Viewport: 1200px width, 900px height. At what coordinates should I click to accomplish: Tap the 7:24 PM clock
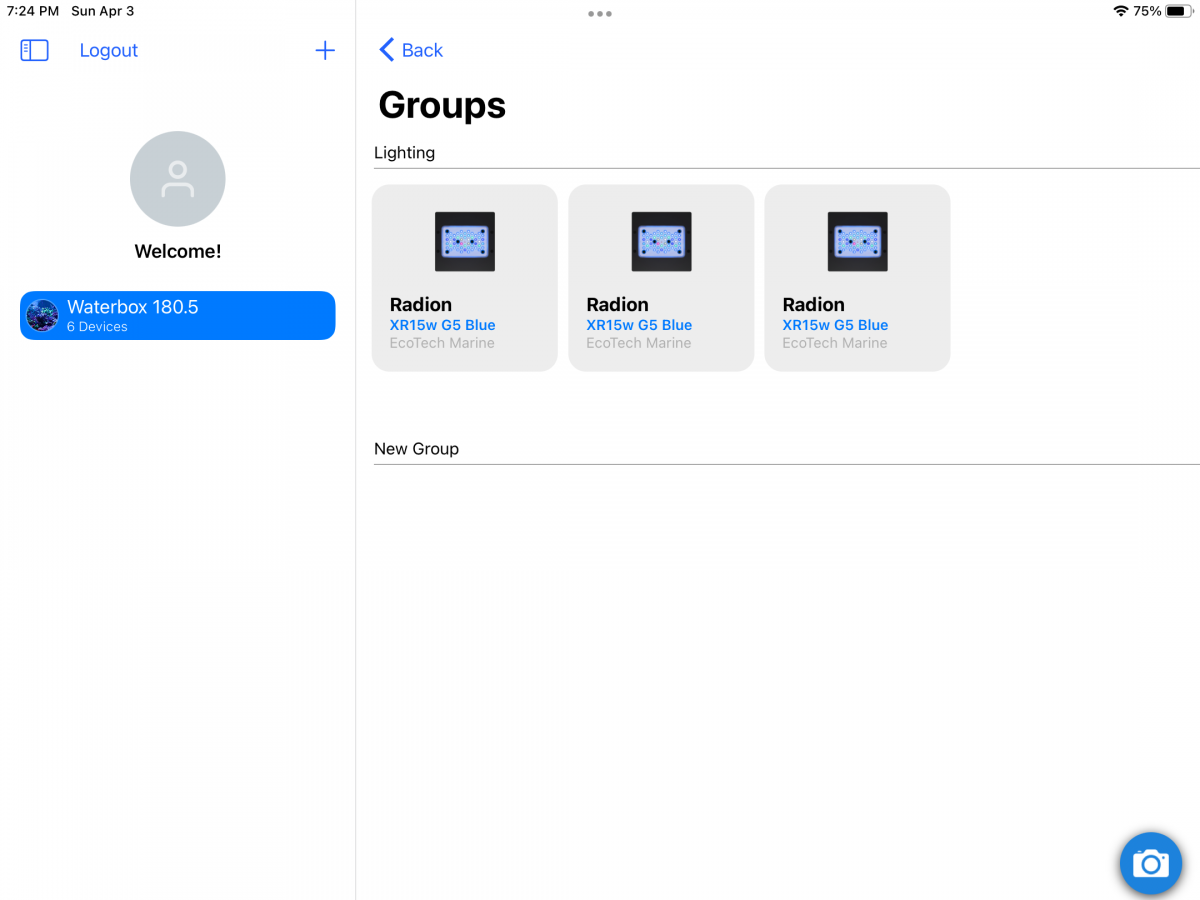tap(33, 11)
